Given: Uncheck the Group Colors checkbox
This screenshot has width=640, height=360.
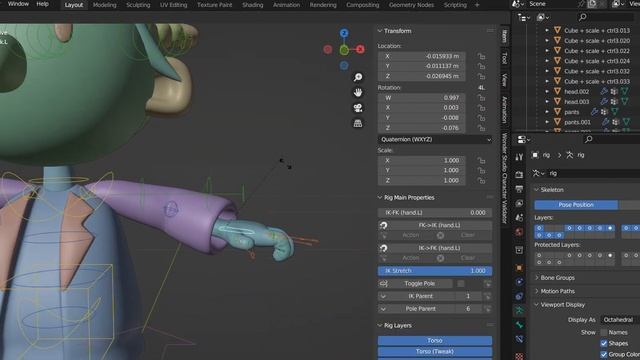Looking at the screenshot, I should pyautogui.click(x=604, y=354).
